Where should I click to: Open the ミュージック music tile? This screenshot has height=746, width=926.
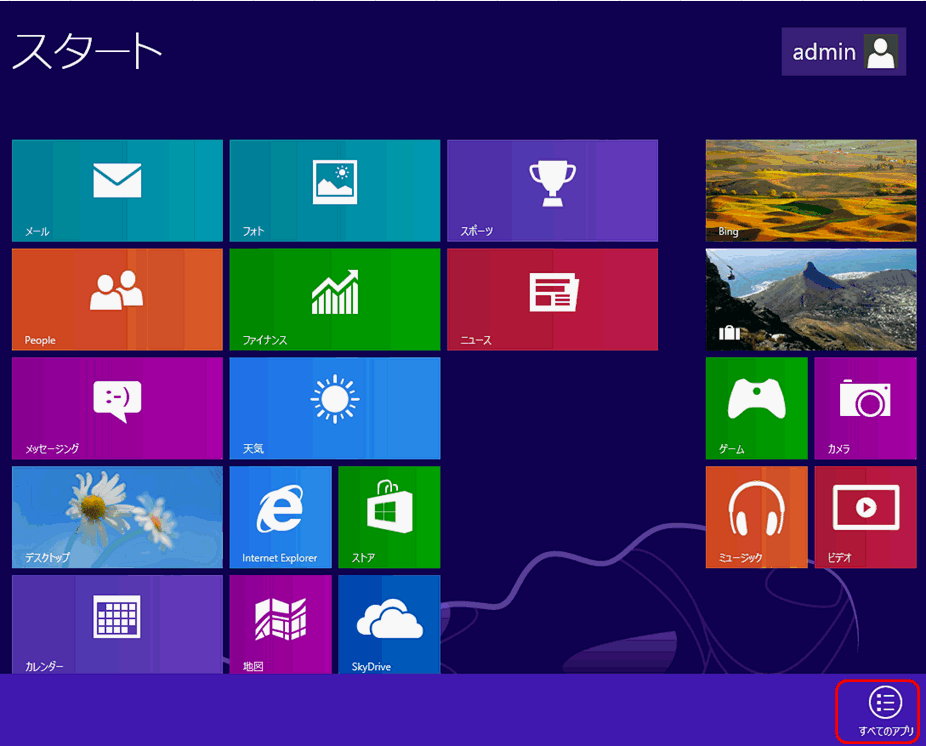point(757,517)
